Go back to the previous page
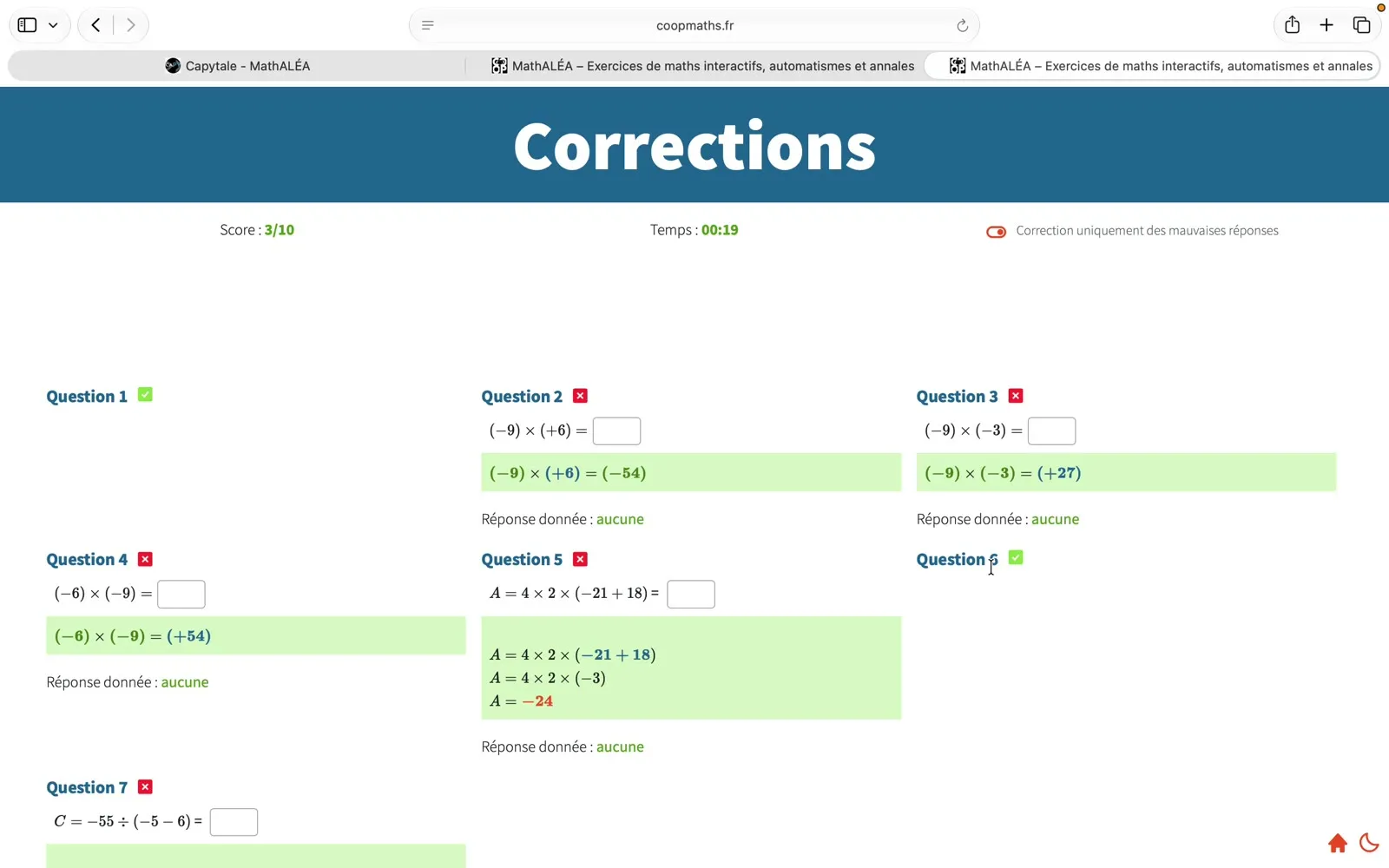1389x868 pixels. (x=96, y=25)
